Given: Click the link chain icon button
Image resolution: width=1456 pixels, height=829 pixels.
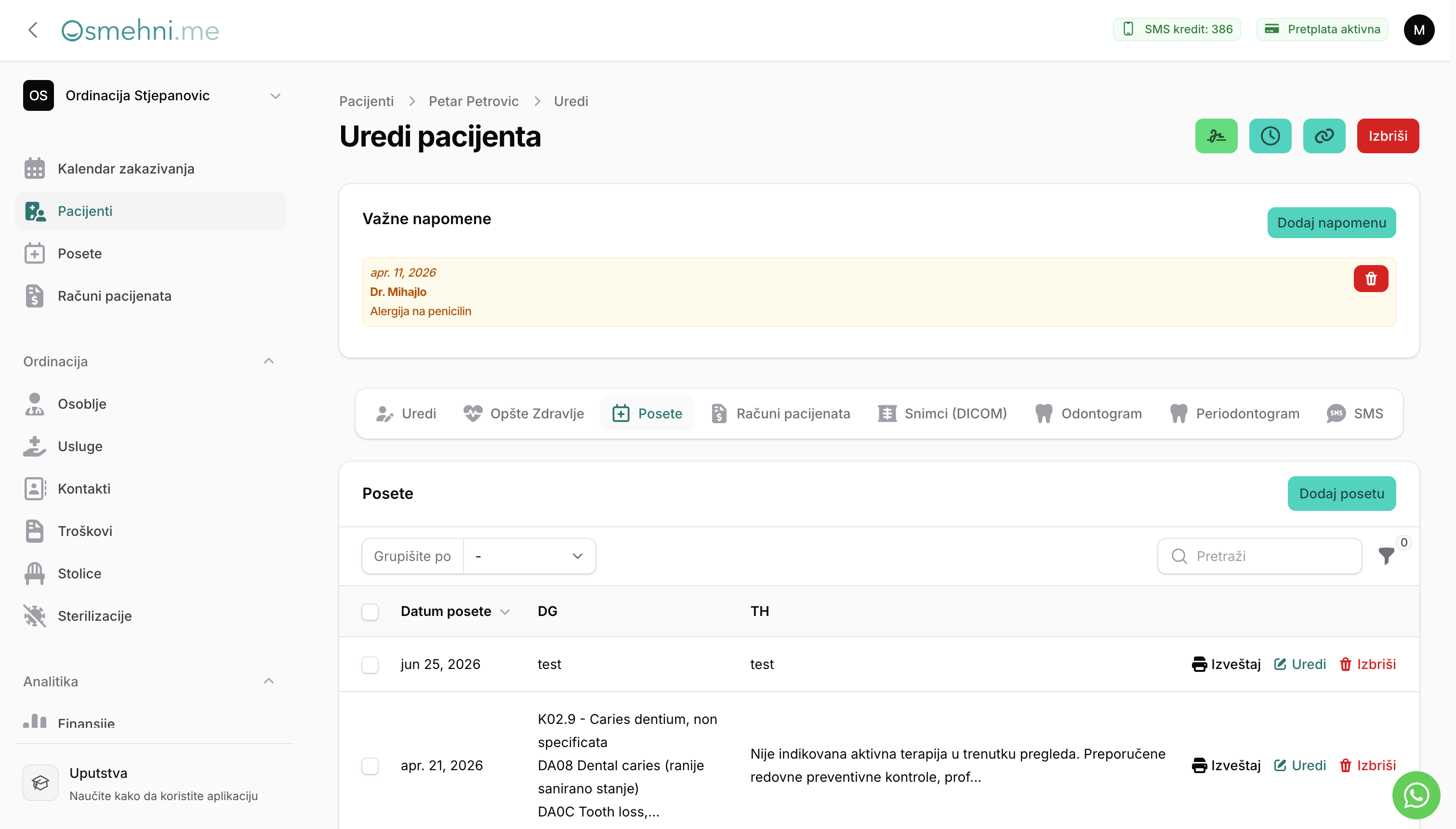Looking at the screenshot, I should point(1324,136).
